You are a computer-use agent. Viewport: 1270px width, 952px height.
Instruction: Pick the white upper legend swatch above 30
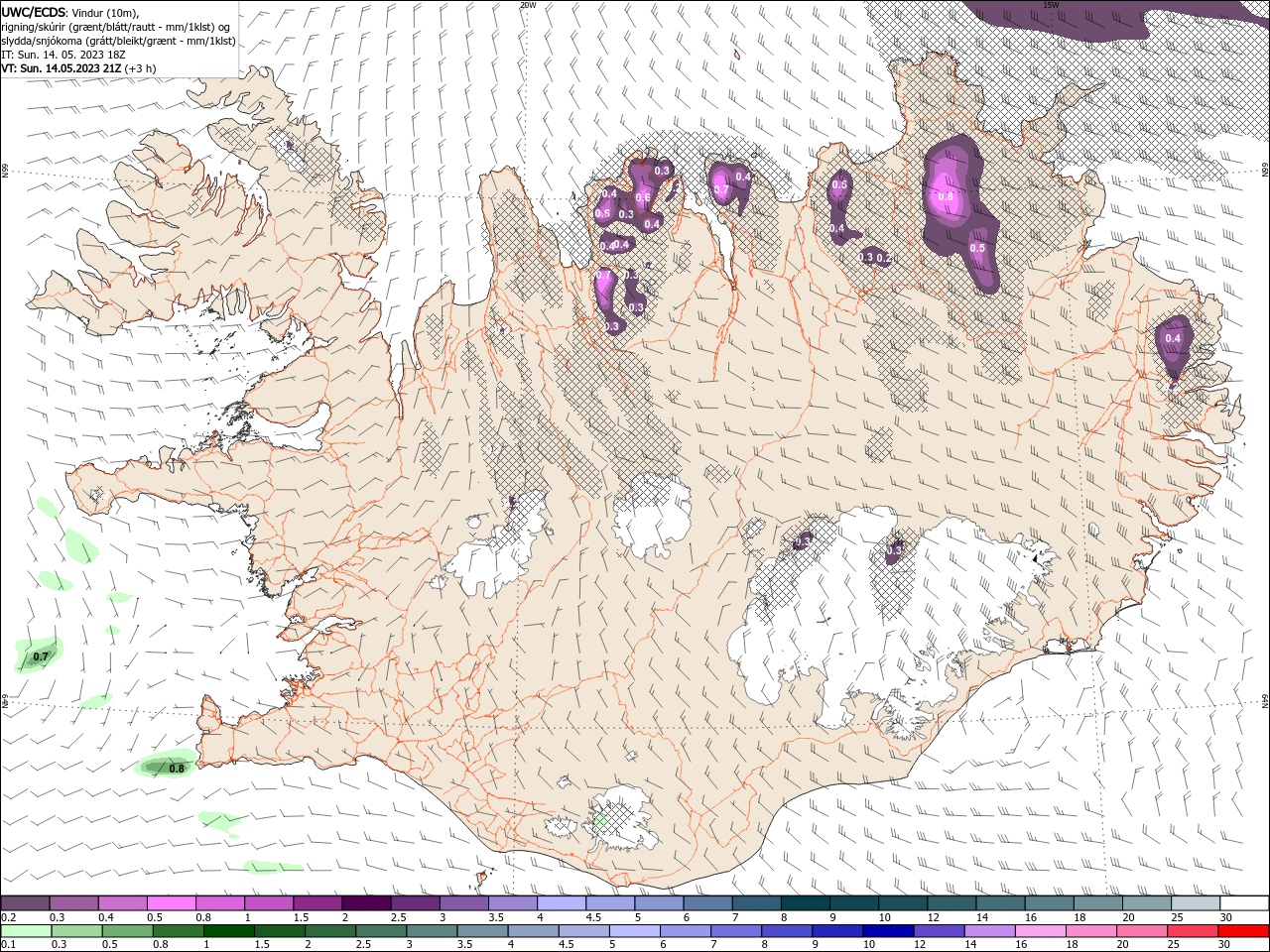pyautogui.click(x=1244, y=903)
